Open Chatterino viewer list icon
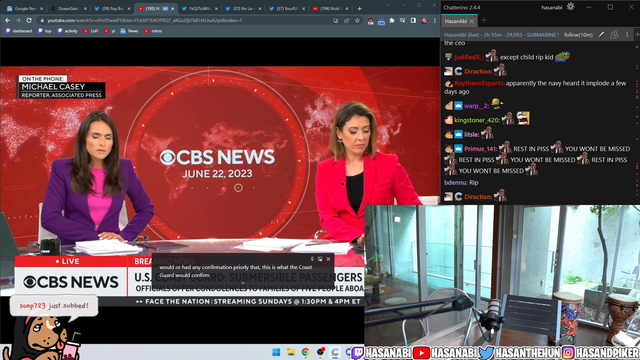 [x=614, y=35]
